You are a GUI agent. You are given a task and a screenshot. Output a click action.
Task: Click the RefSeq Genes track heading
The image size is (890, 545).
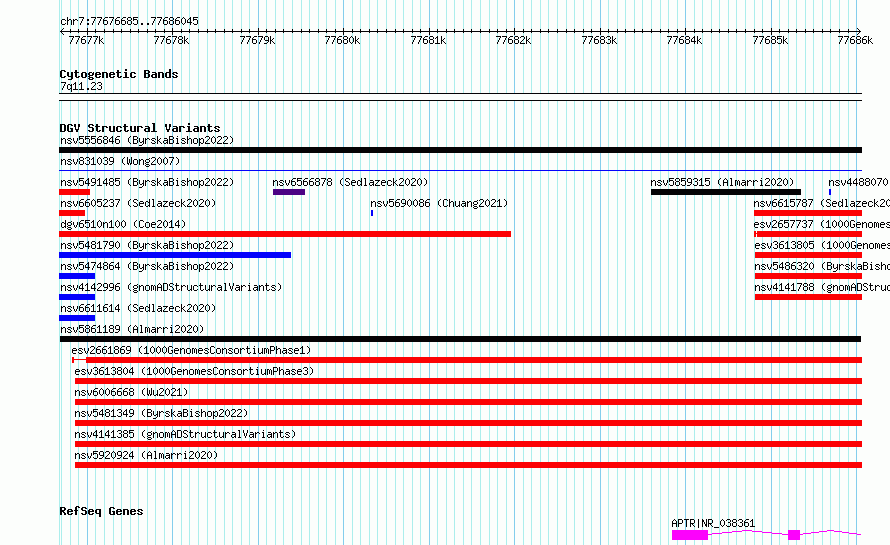(x=101, y=511)
